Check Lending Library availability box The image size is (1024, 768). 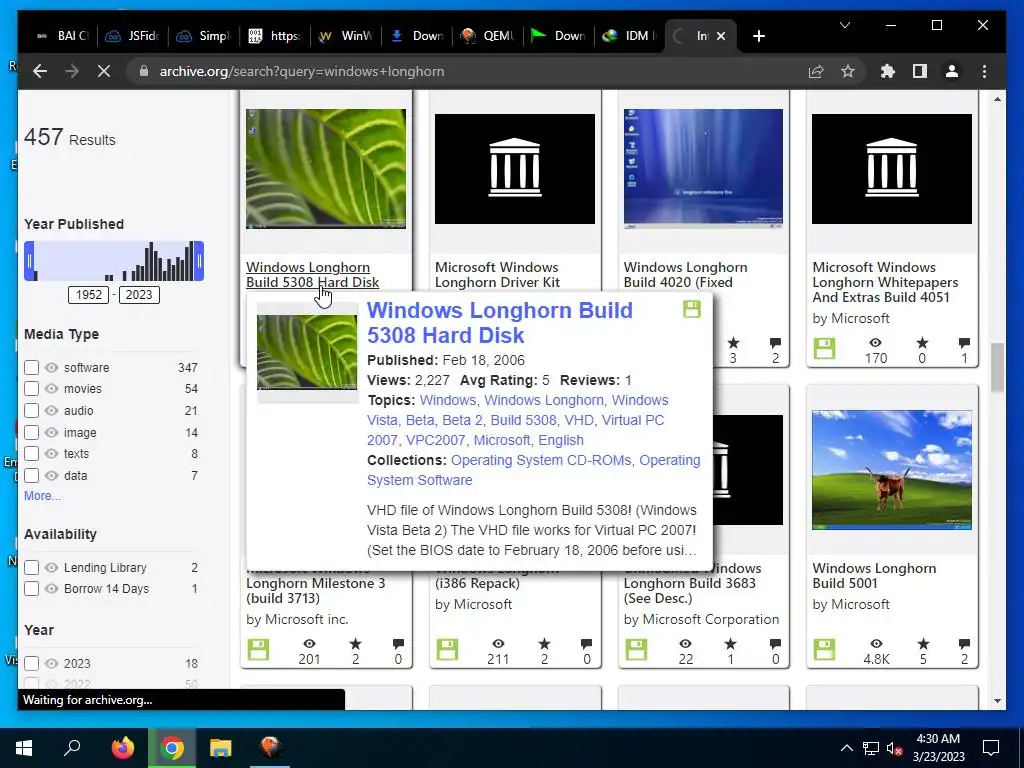point(31,568)
